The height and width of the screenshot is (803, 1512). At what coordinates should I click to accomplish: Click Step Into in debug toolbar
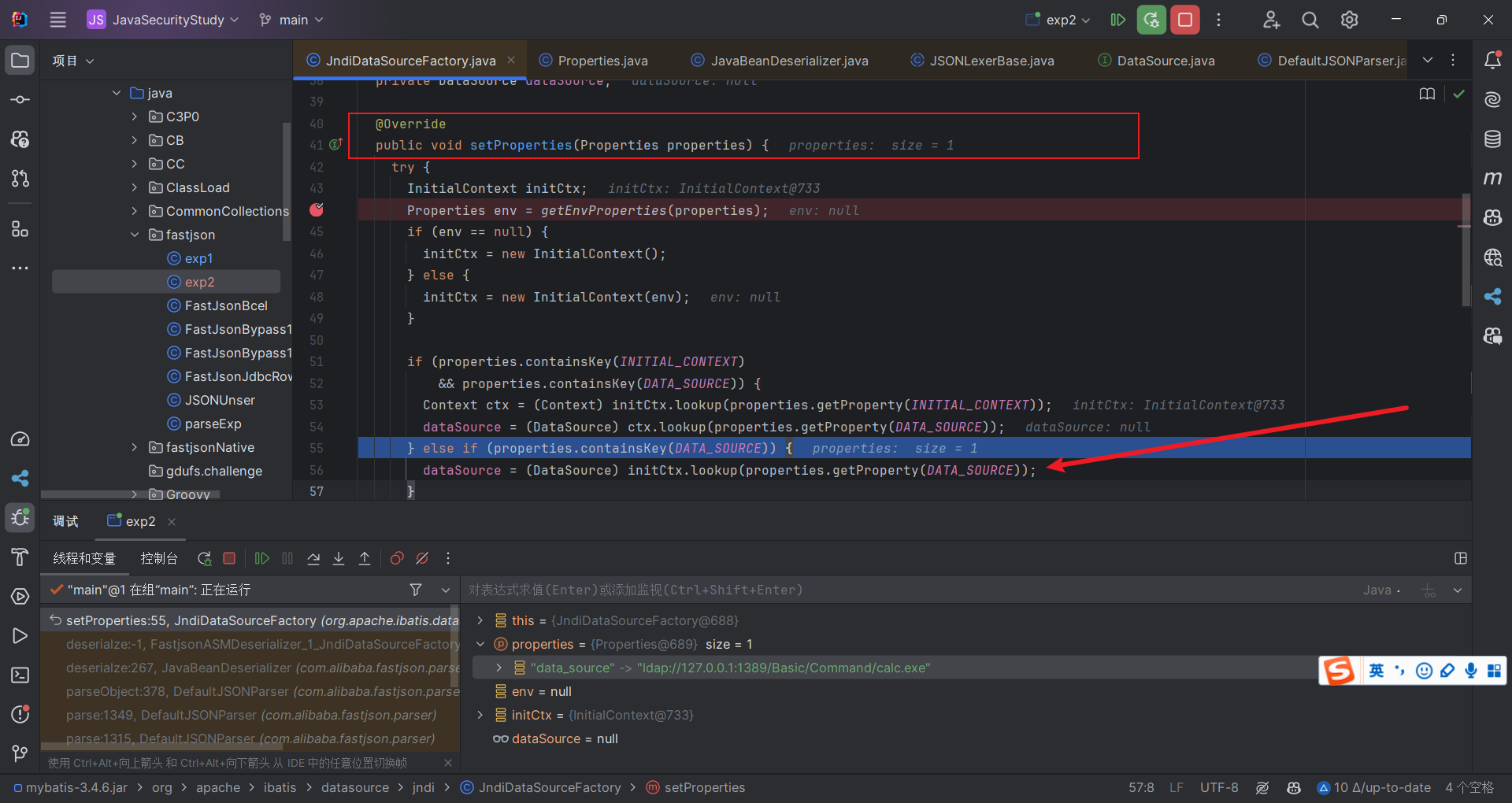339,558
